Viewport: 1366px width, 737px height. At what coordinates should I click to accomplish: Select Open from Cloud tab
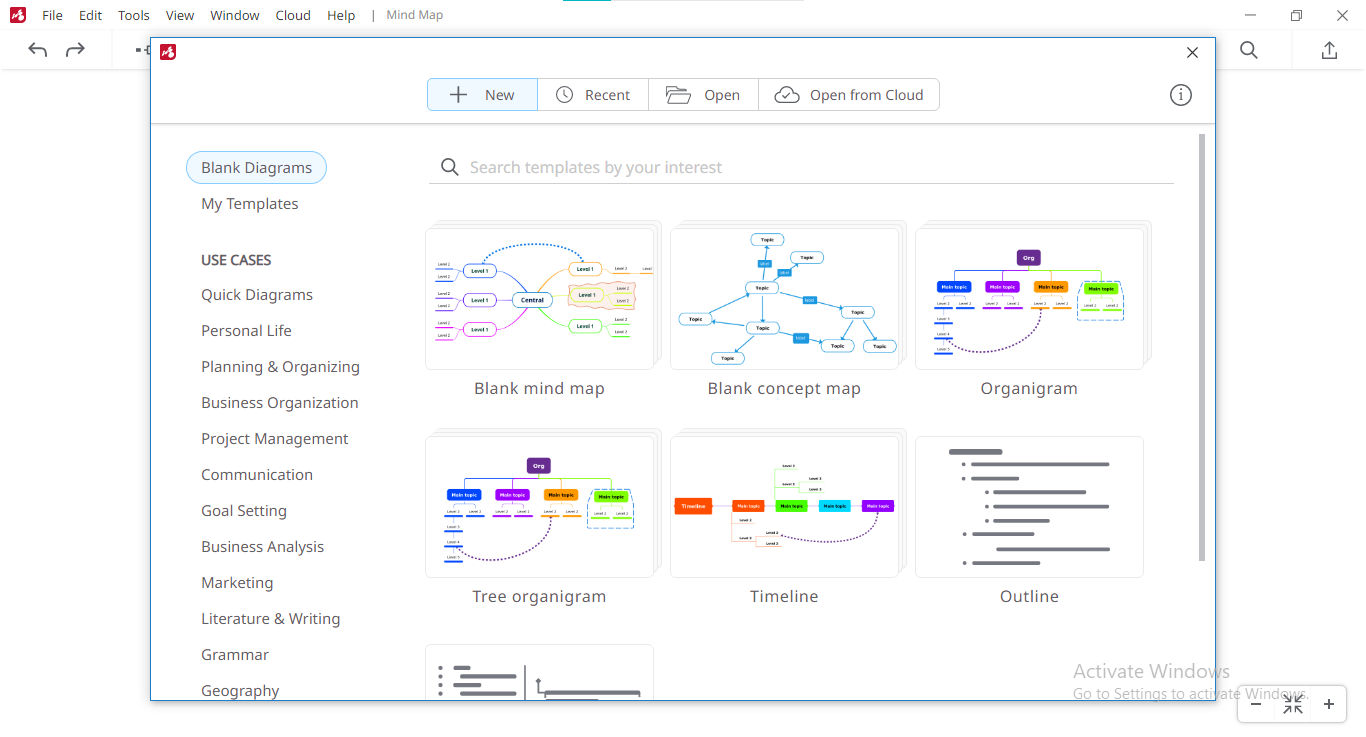click(x=849, y=95)
